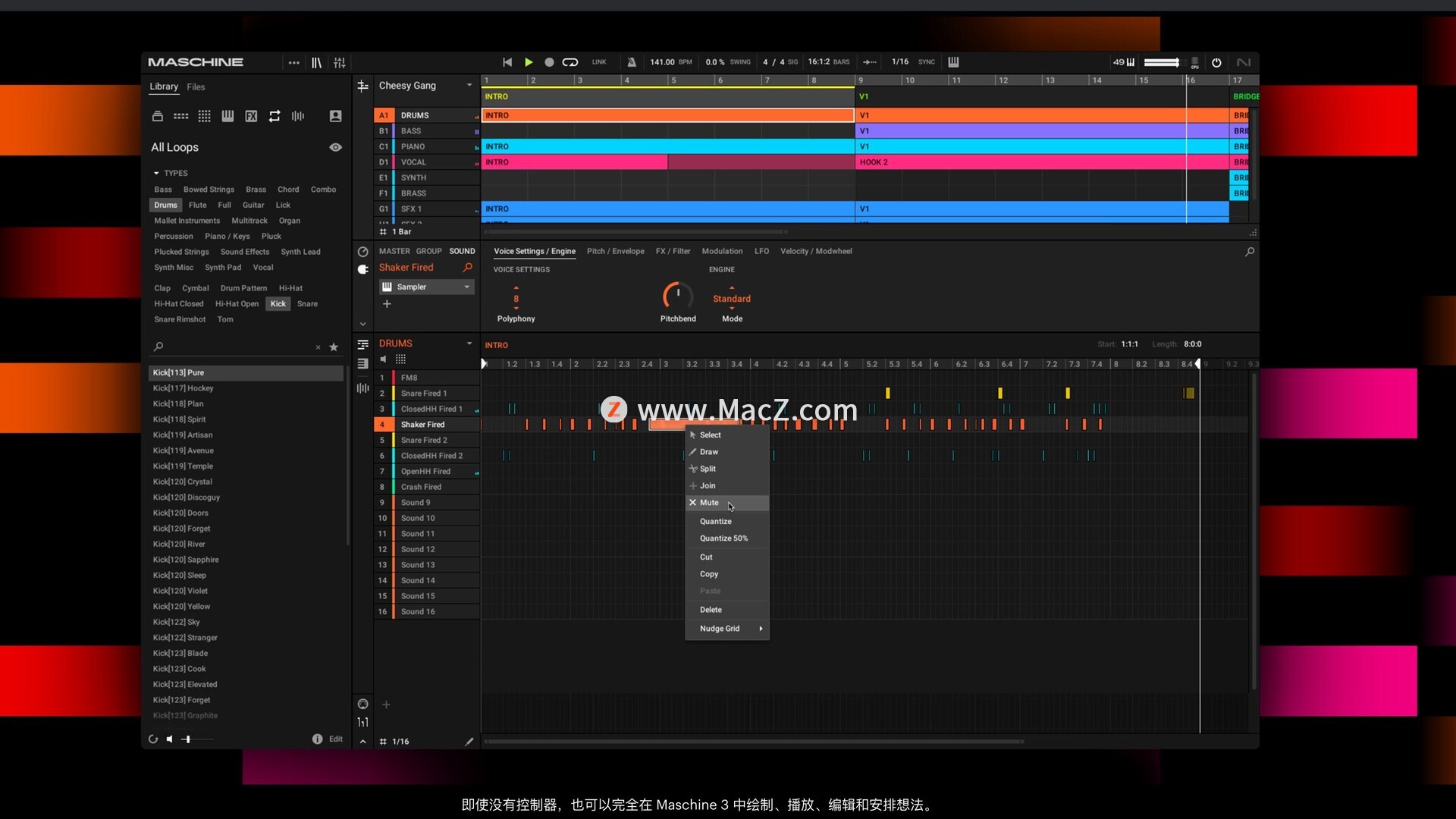1456x819 pixels.
Task: Restart playback with the skip-to-start button
Action: [x=507, y=62]
